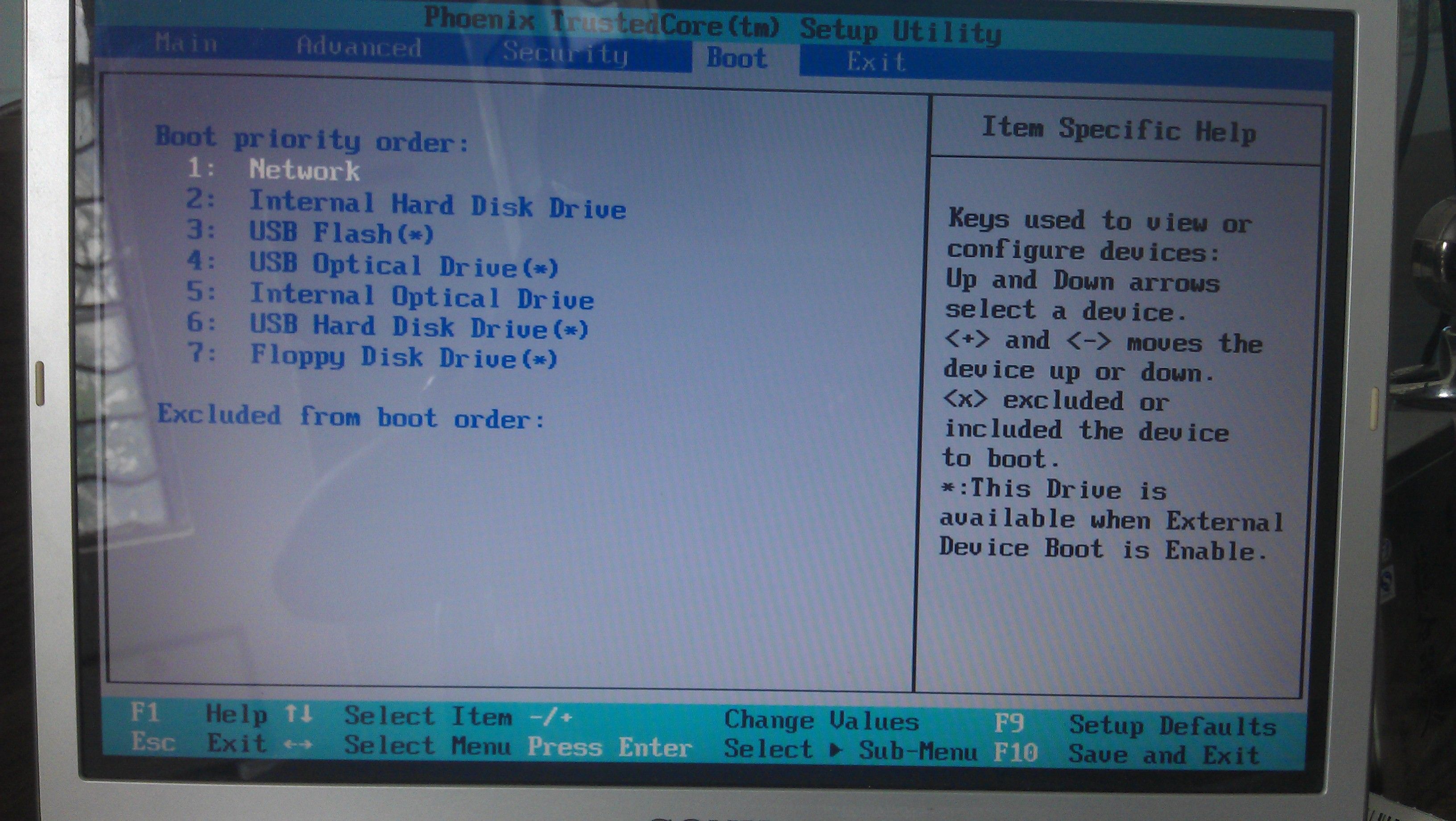This screenshot has height=821, width=1456.
Task: Click the Phoenix TrustedCore Setup Utility title
Action: click(713, 26)
